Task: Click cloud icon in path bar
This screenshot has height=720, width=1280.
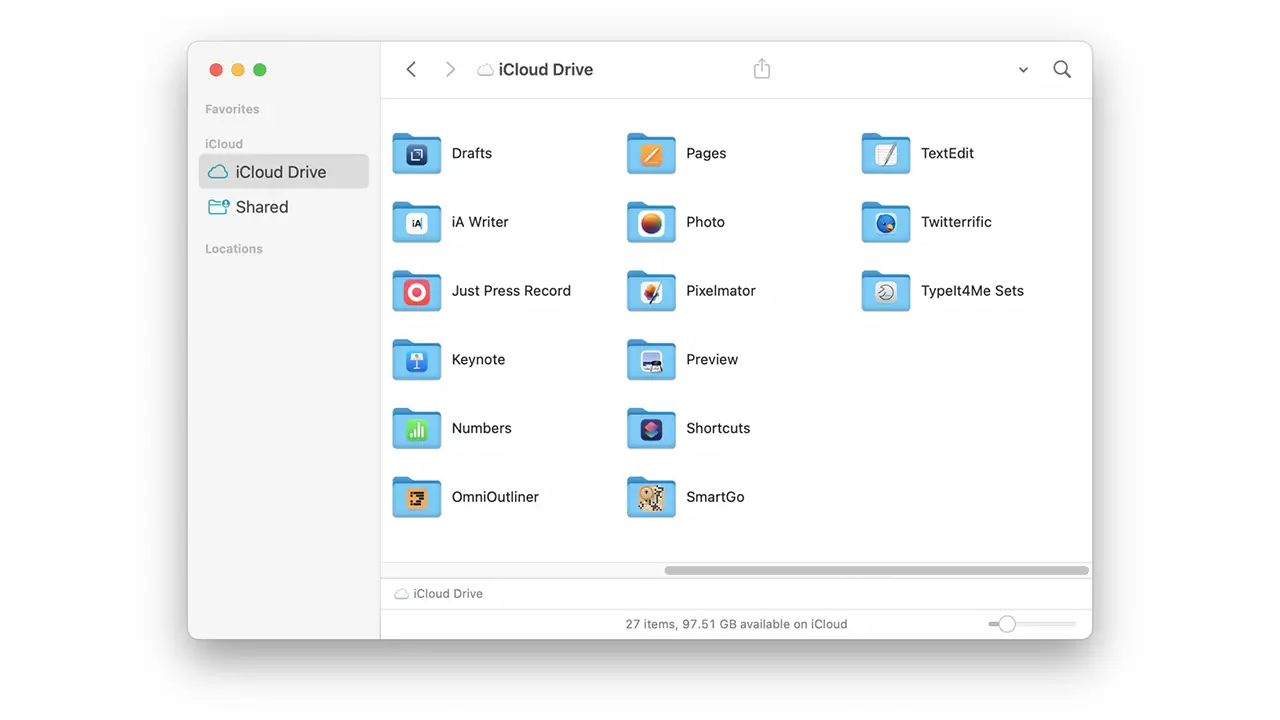Action: coord(401,594)
